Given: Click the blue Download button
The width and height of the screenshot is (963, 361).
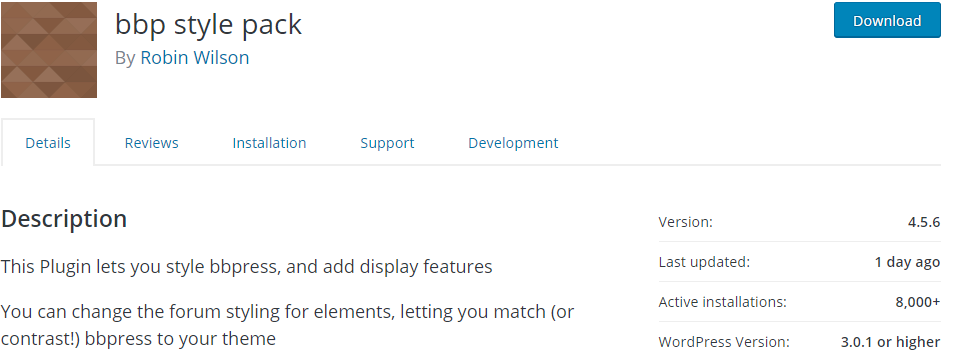Looking at the screenshot, I should pos(887,20).
